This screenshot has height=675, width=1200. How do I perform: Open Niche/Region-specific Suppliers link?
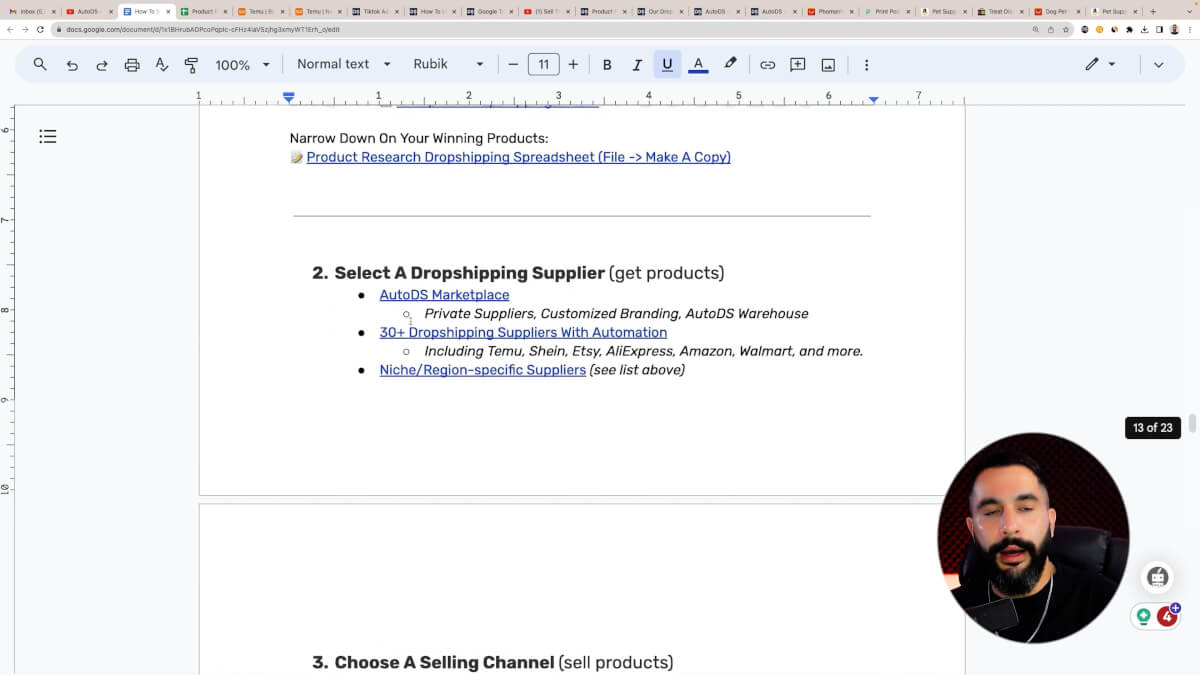pos(483,370)
